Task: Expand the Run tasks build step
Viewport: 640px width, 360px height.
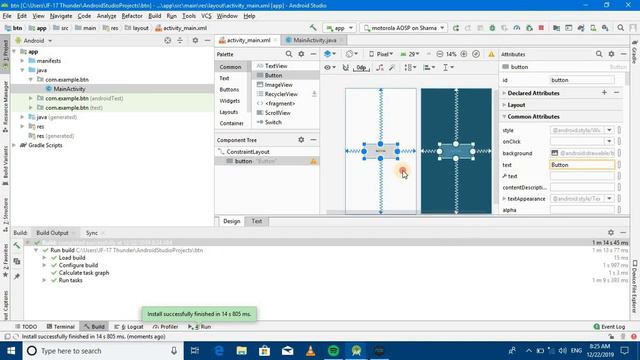Action: pos(44,280)
